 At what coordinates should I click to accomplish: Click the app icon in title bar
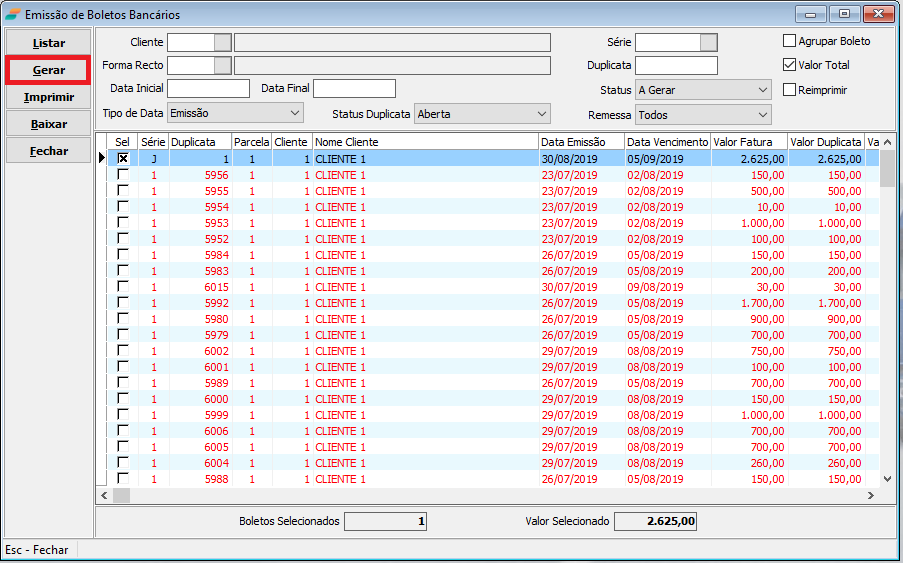pos(12,13)
